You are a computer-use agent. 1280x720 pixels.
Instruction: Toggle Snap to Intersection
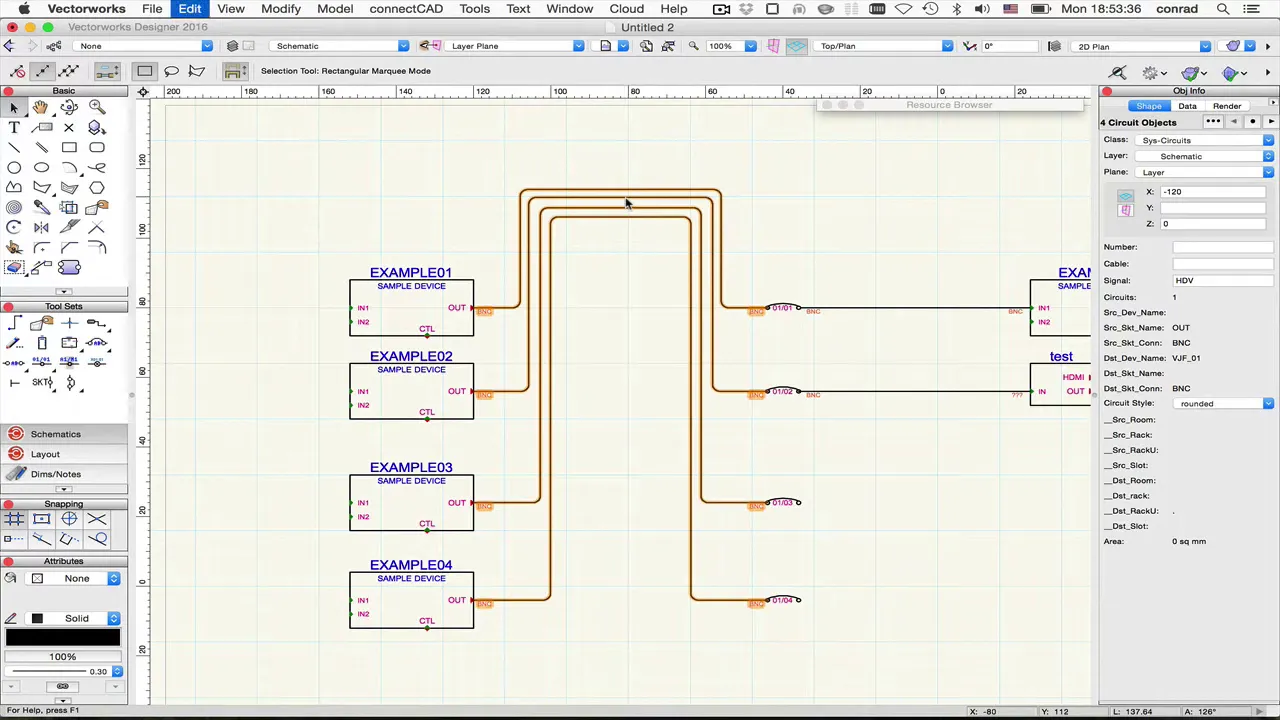[x=97, y=519]
